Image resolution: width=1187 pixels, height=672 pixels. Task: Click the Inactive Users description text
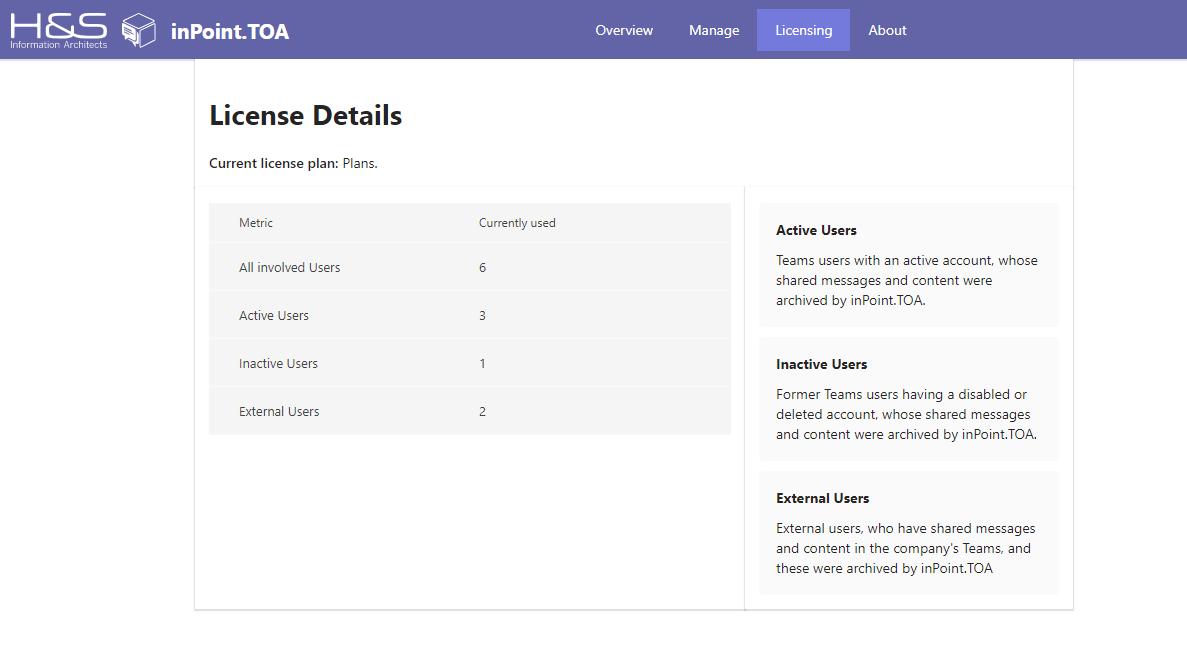[906, 414]
